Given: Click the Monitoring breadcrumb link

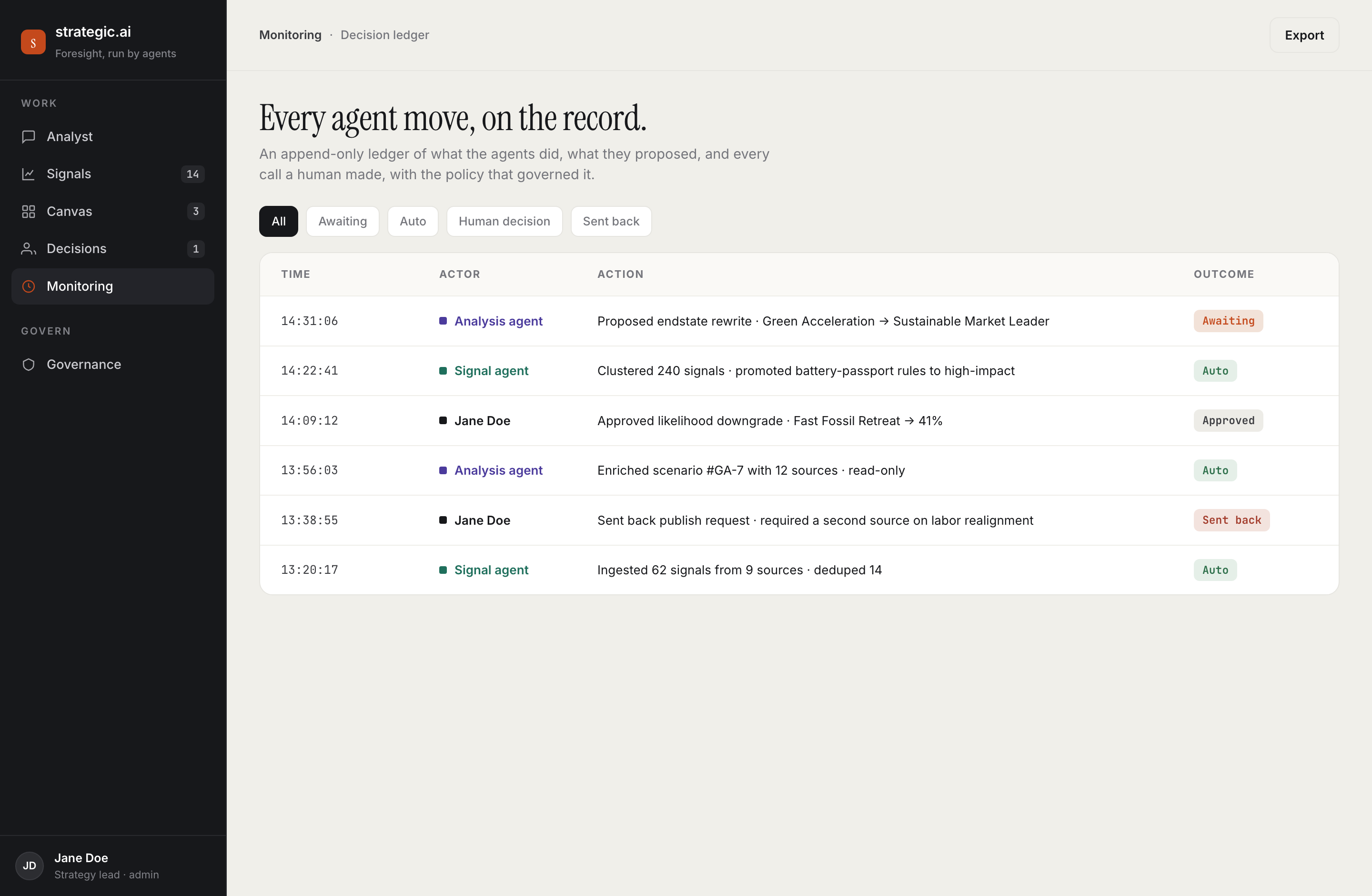Looking at the screenshot, I should tap(291, 35).
